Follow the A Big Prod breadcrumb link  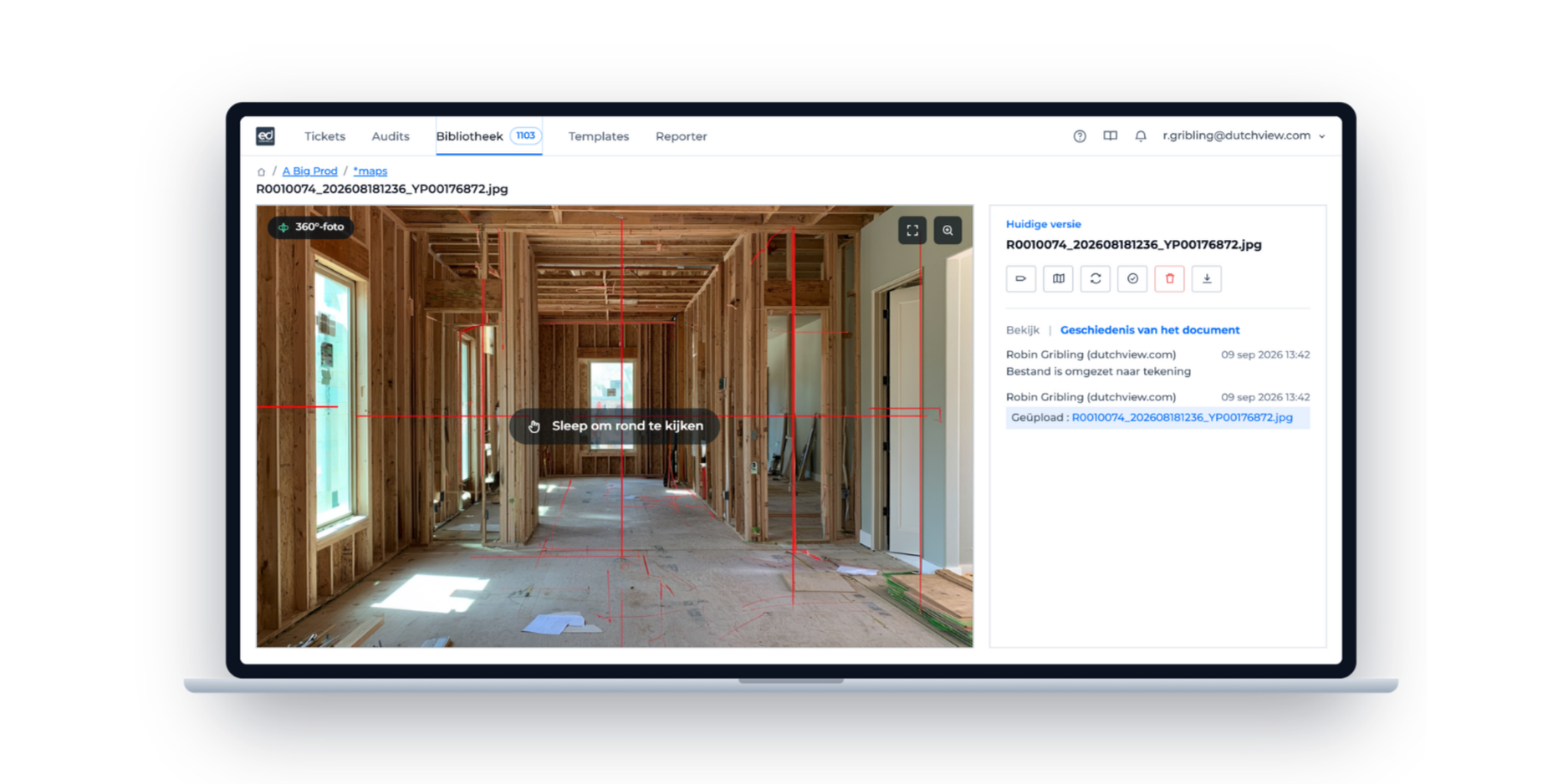click(309, 171)
